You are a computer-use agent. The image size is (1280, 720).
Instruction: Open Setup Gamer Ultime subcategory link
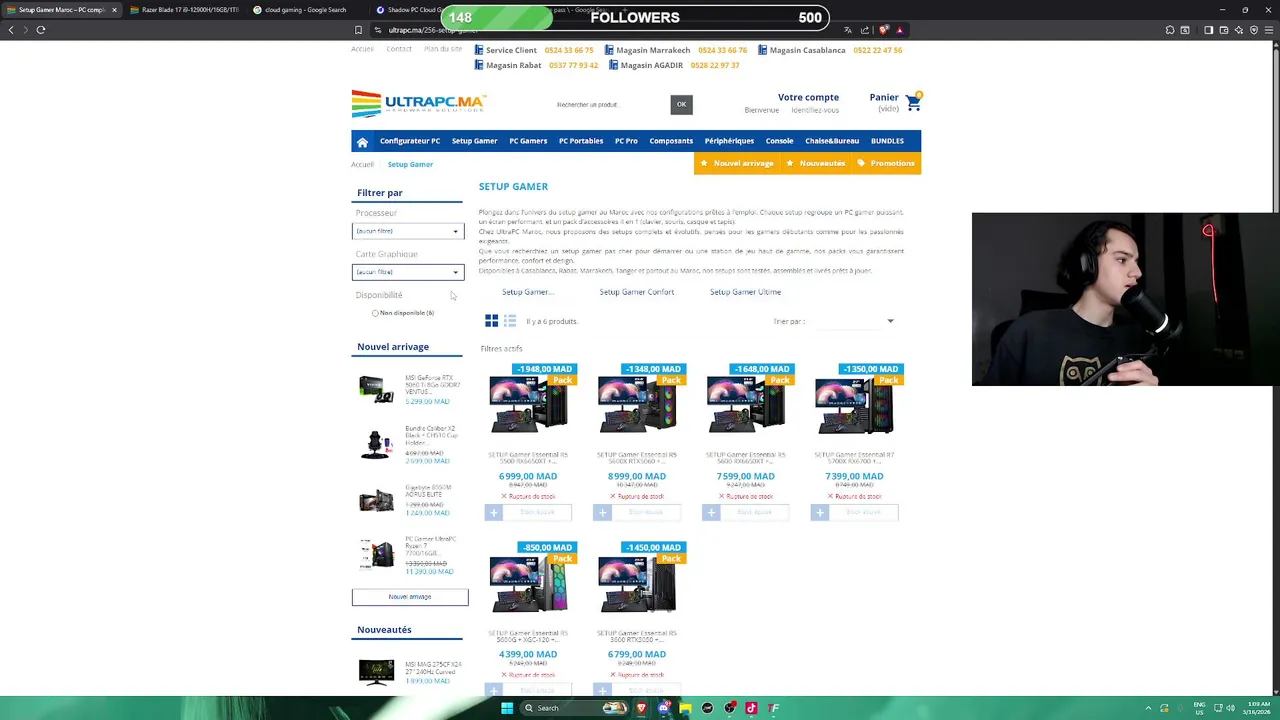tap(745, 292)
